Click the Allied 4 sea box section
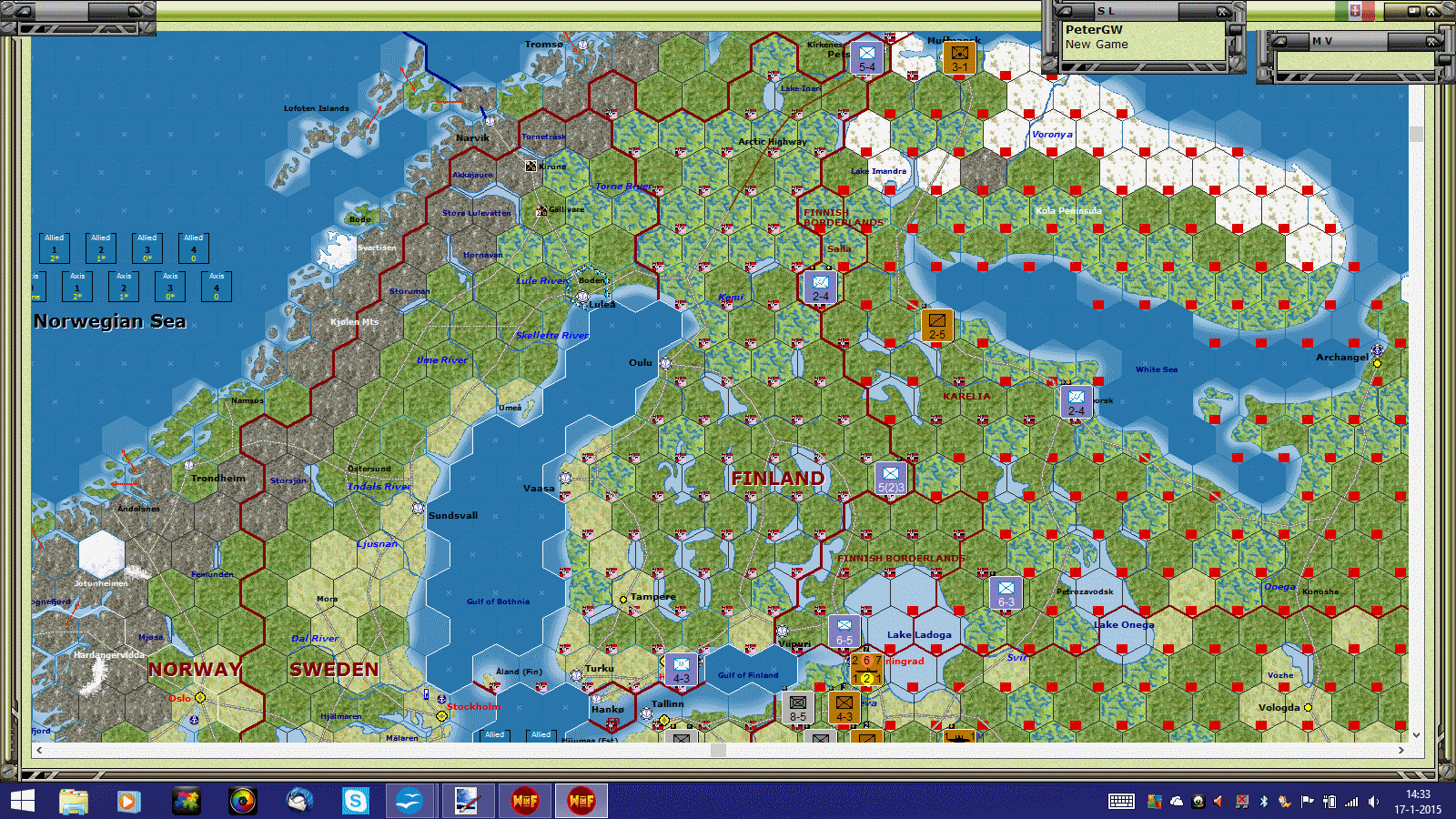 point(194,248)
